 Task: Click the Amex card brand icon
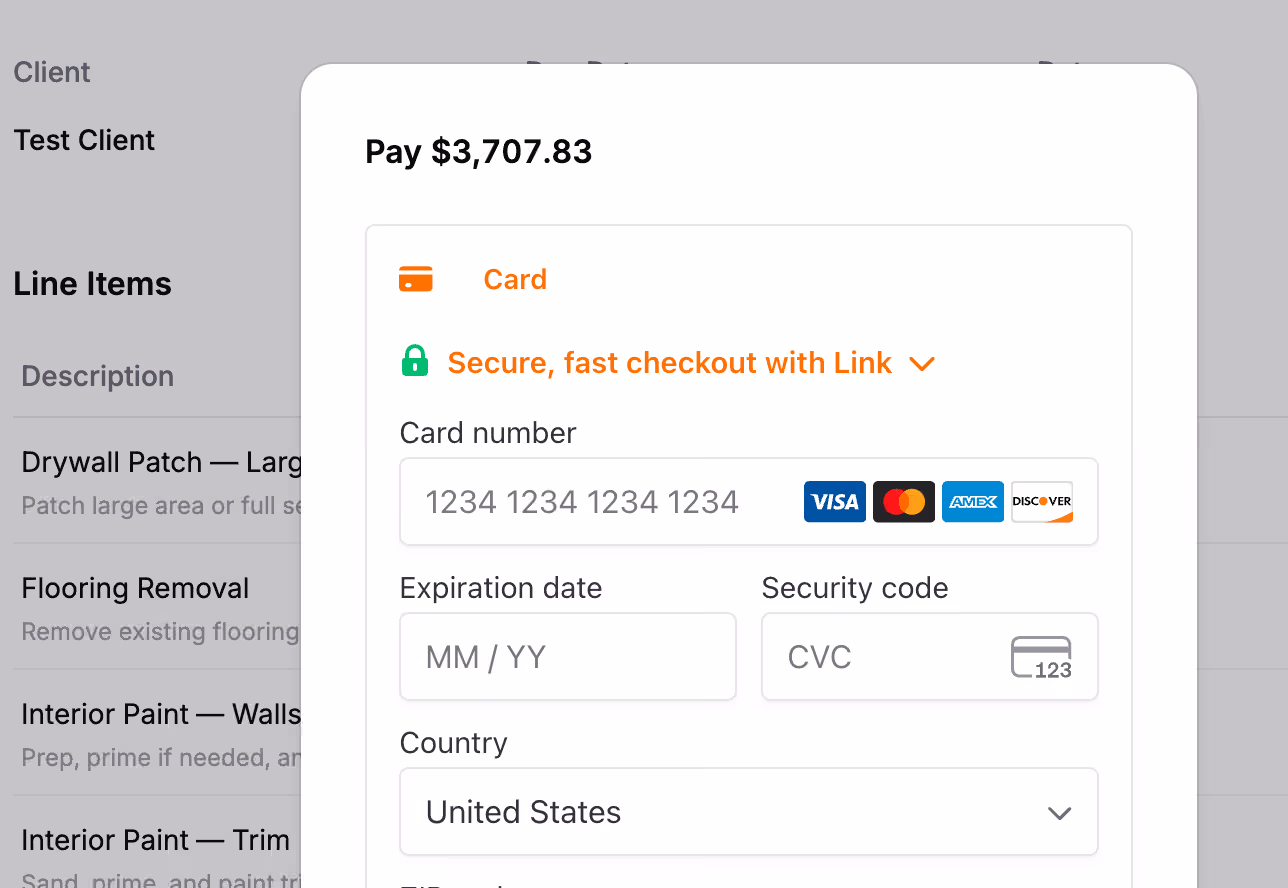click(x=972, y=501)
